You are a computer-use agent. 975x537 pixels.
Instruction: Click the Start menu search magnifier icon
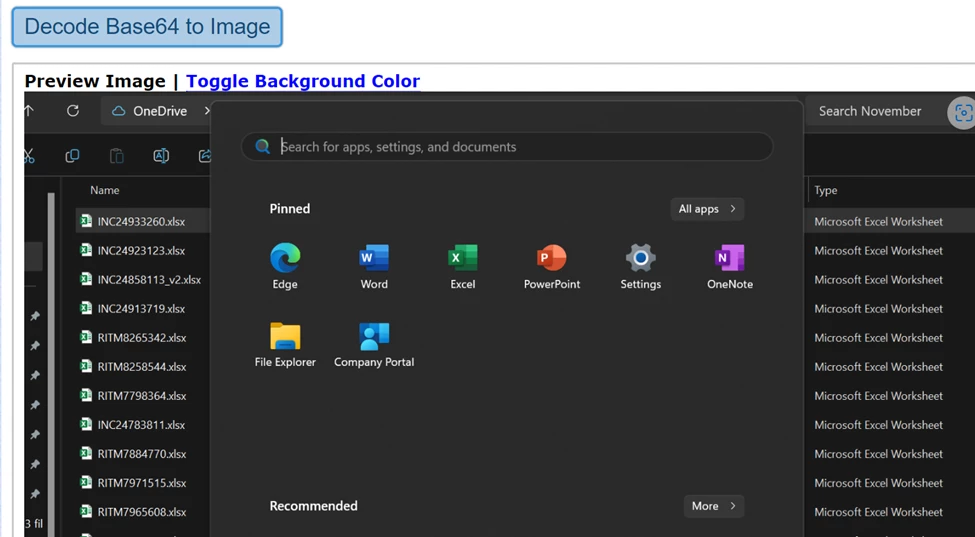click(x=262, y=147)
